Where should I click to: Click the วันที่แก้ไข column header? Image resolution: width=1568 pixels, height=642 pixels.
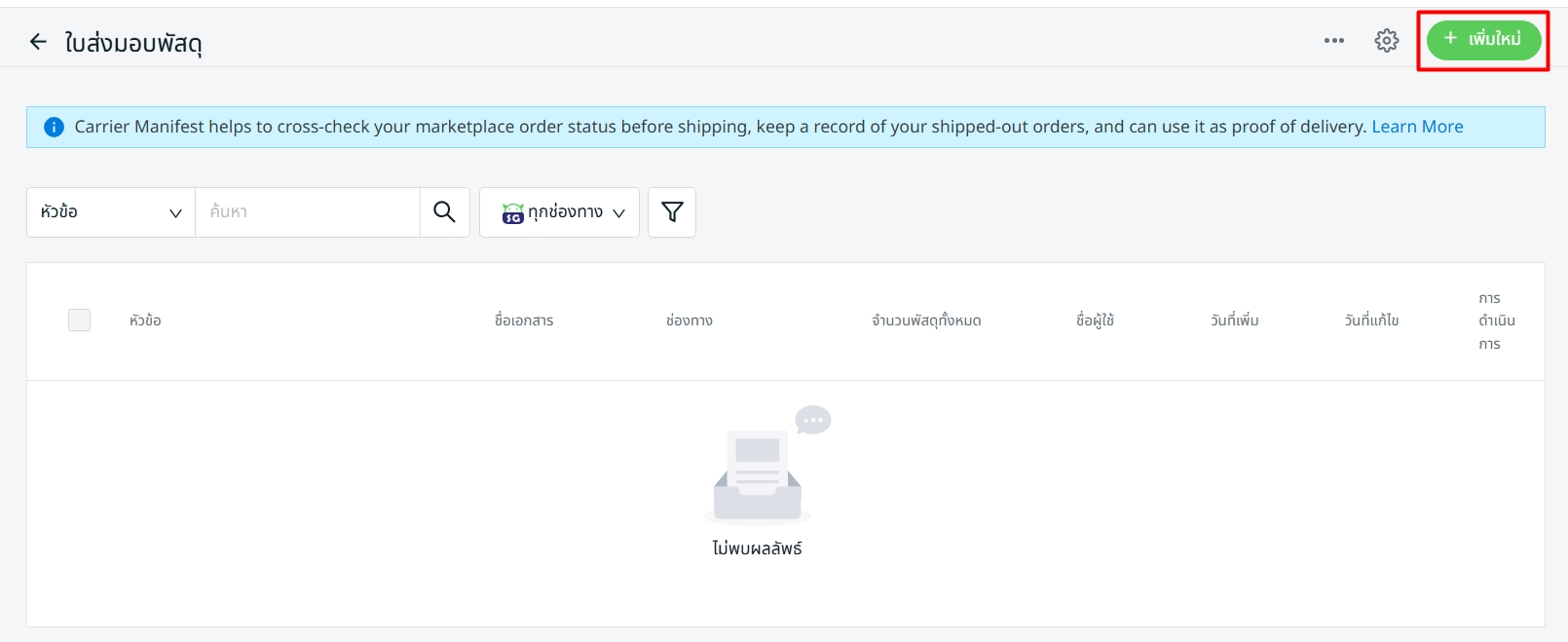pyautogui.click(x=1371, y=321)
